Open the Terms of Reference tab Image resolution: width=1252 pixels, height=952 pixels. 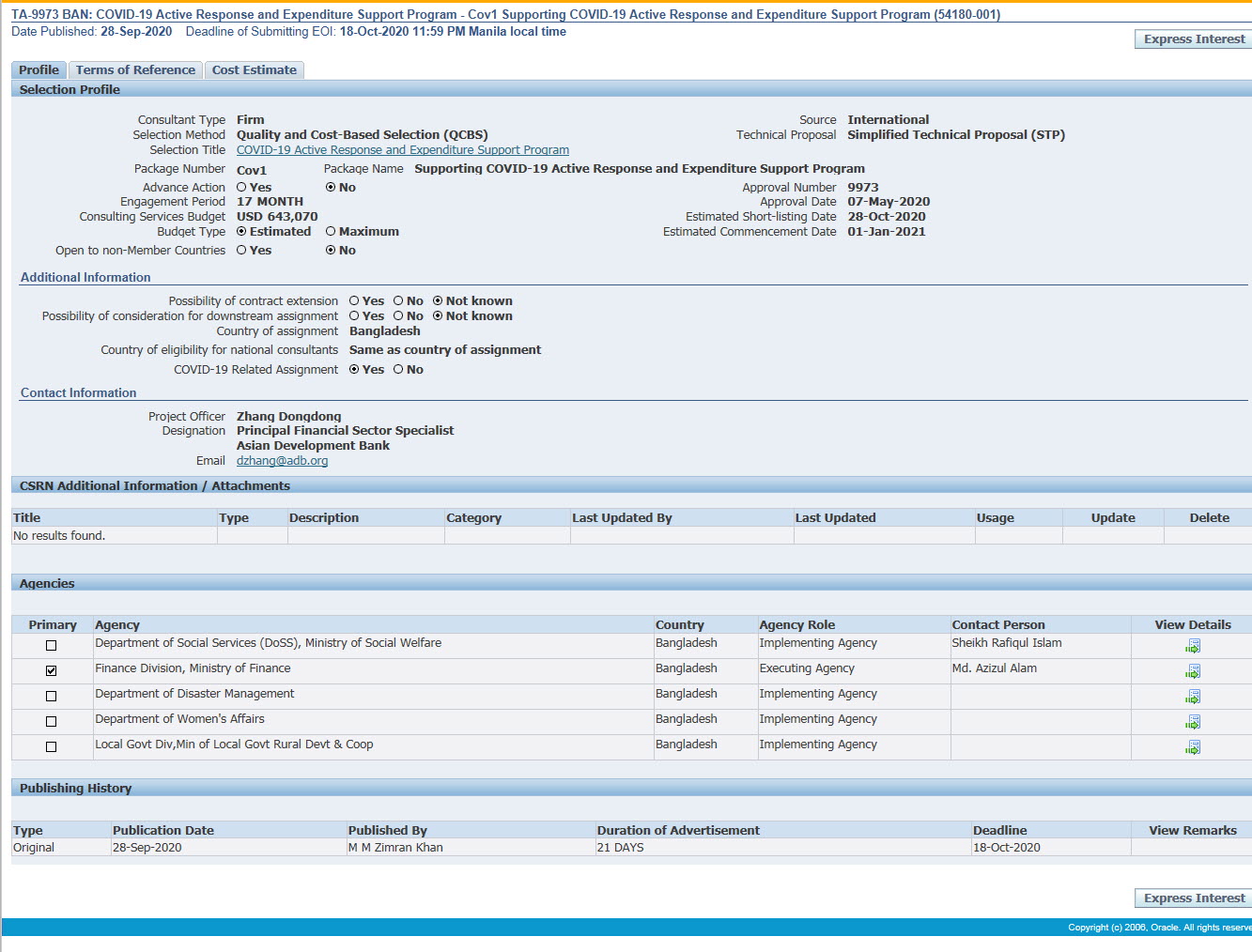pos(135,70)
